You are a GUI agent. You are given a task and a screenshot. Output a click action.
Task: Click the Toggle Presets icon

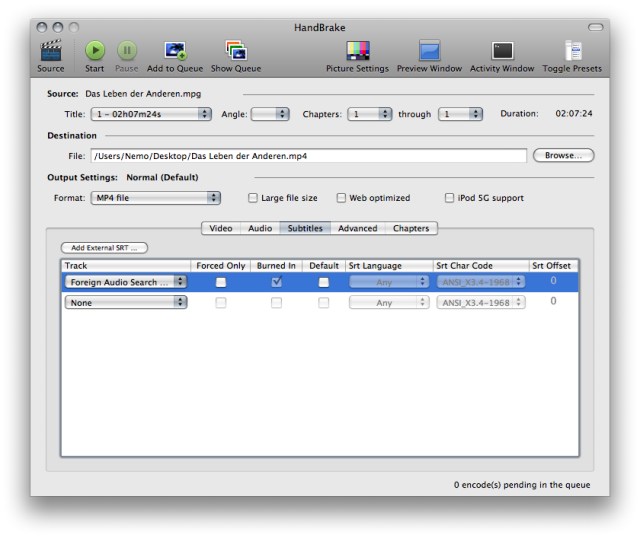[573, 51]
